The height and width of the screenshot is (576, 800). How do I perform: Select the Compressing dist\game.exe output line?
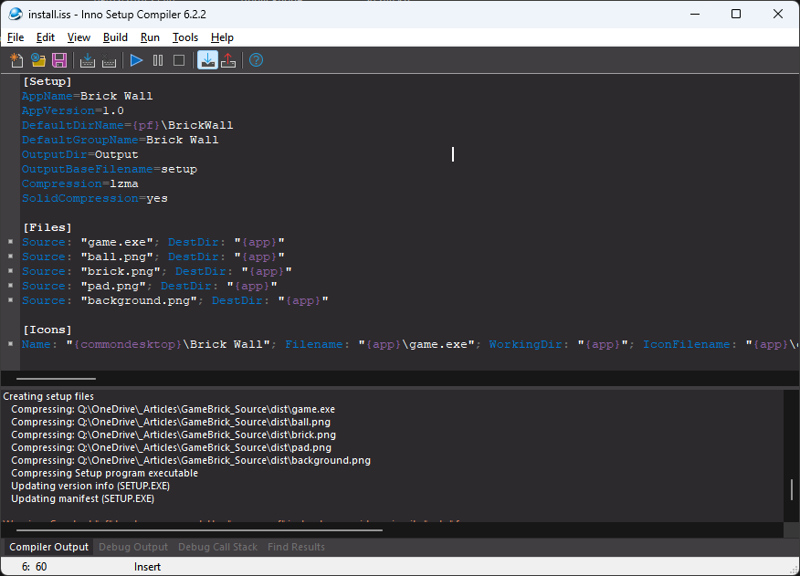click(x=173, y=409)
